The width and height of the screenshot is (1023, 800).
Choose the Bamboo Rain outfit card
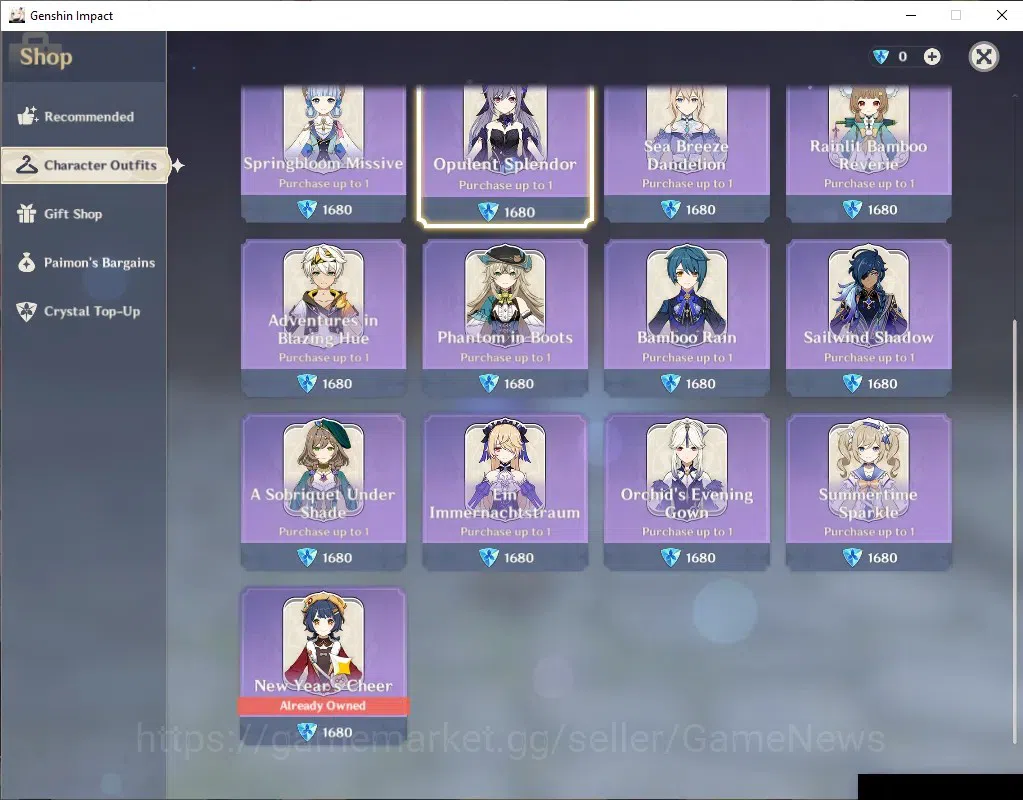[x=686, y=318]
